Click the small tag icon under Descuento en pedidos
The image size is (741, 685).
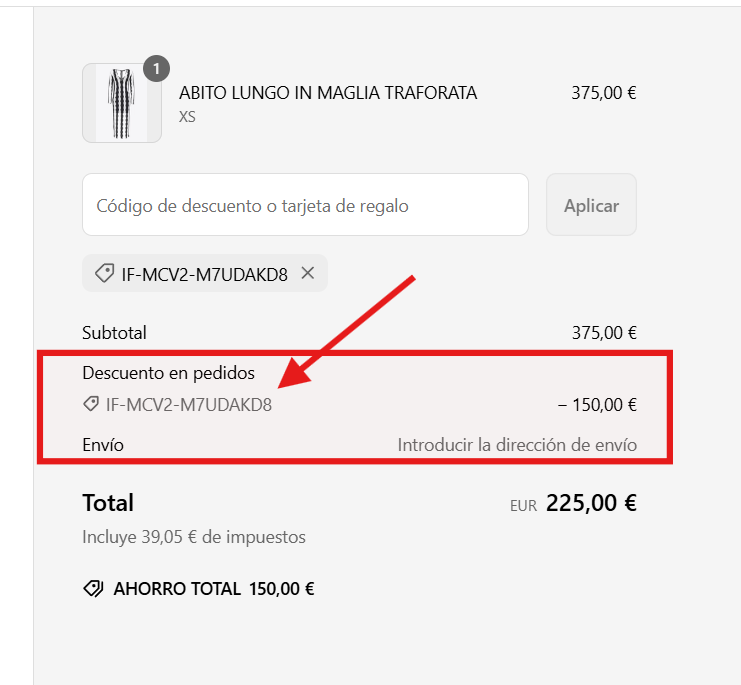(x=91, y=404)
